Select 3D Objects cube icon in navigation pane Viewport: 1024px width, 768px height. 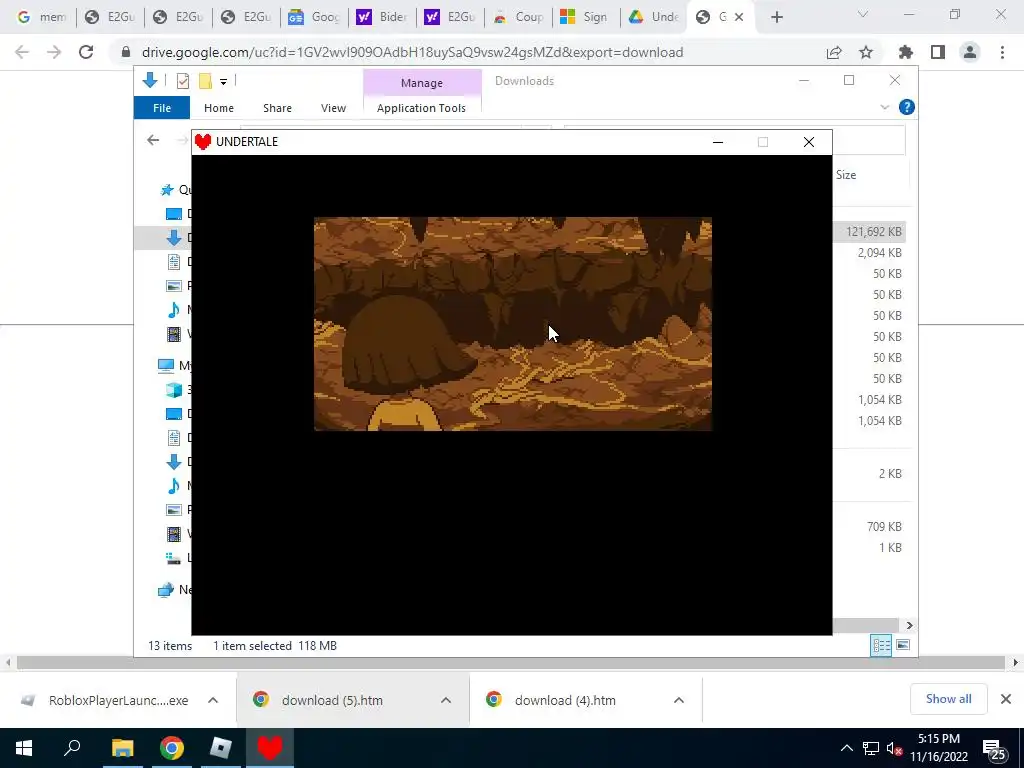[x=174, y=389]
